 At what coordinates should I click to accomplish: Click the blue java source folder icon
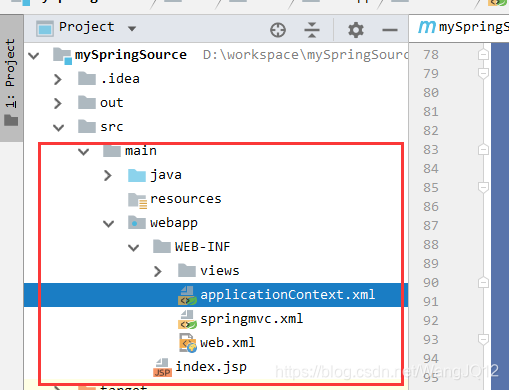pyautogui.click(x=137, y=175)
